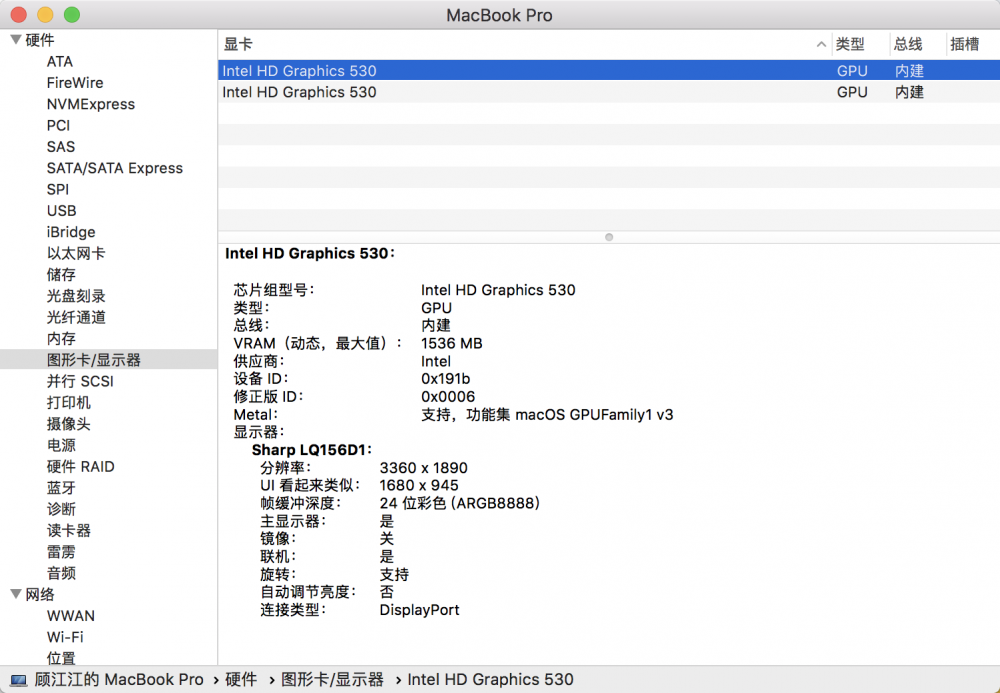Open 电源 in the sidebar
1000x693 pixels.
click(61, 445)
